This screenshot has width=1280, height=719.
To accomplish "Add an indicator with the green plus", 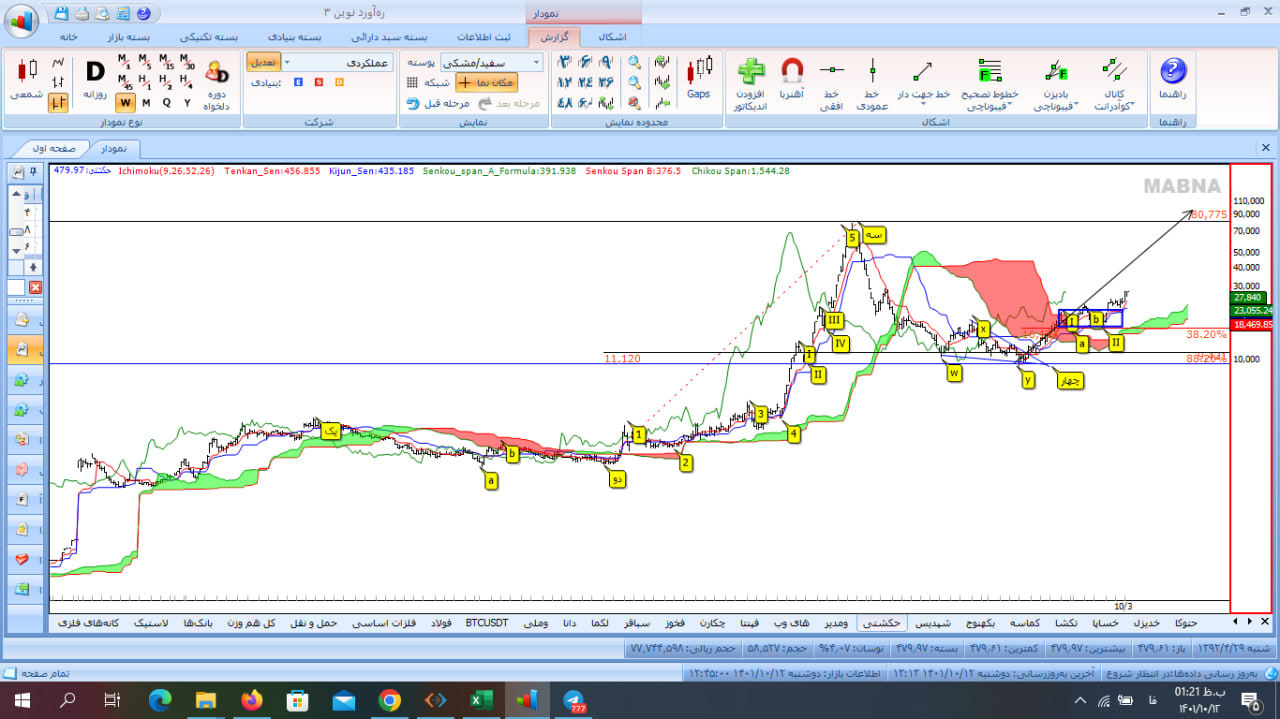I will tap(750, 84).
